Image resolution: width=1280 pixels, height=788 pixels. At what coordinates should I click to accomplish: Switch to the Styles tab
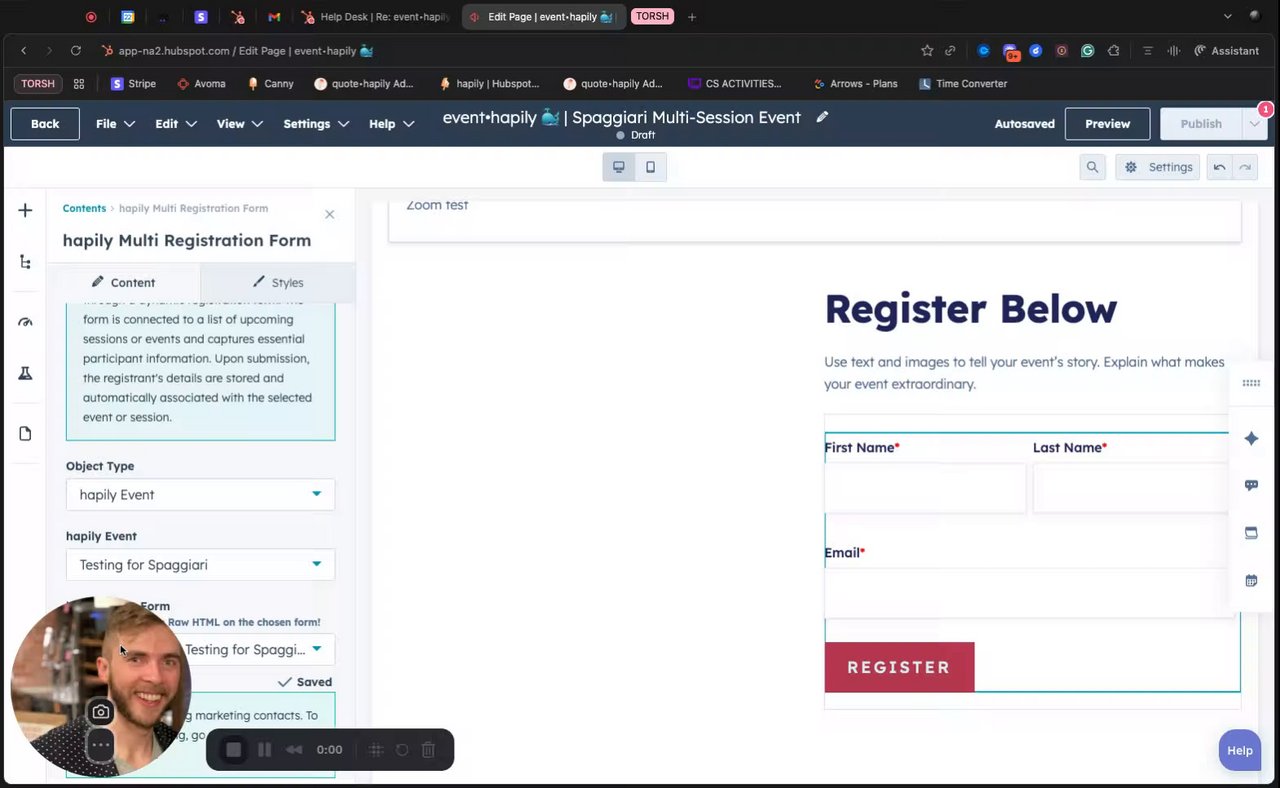tap(278, 282)
